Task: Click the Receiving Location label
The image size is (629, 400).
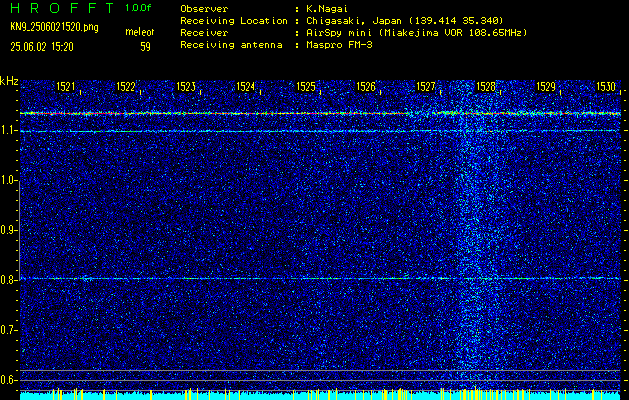Action: point(234,20)
